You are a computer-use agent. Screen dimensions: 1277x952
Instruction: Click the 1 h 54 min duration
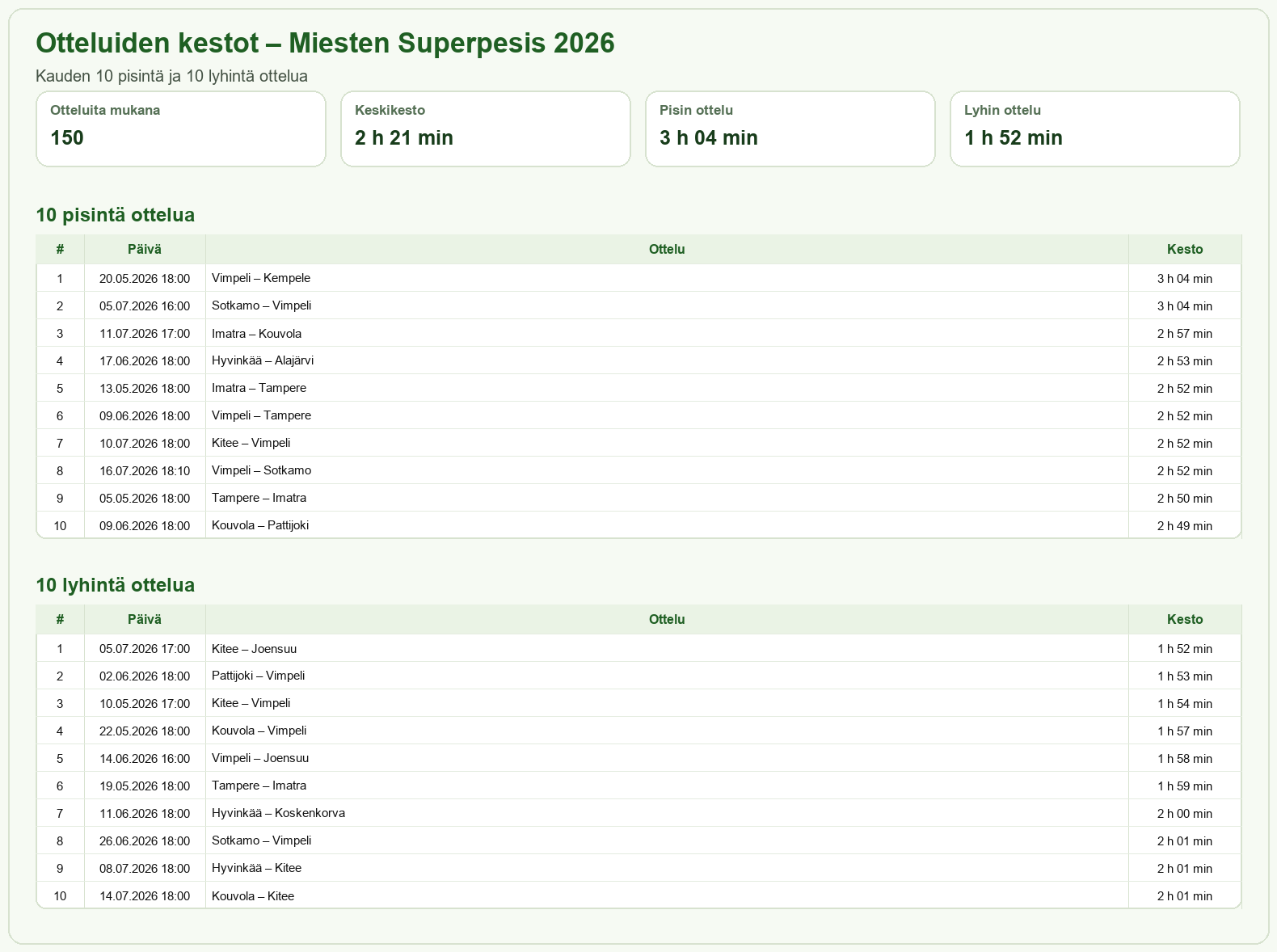(x=1185, y=703)
